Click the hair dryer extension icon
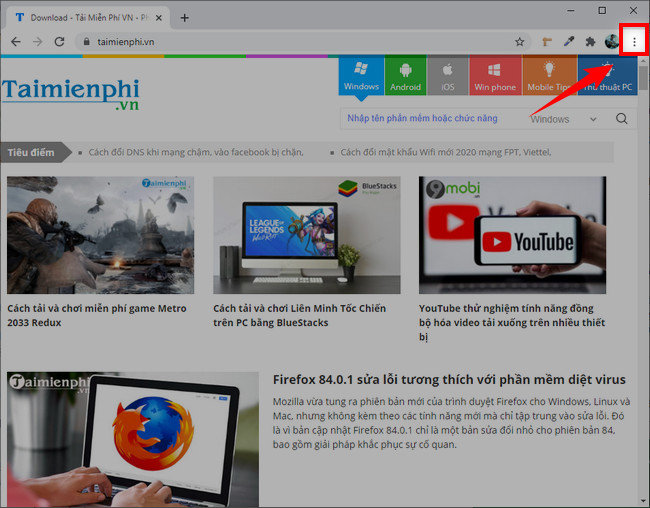The height and width of the screenshot is (508, 650). (547, 41)
